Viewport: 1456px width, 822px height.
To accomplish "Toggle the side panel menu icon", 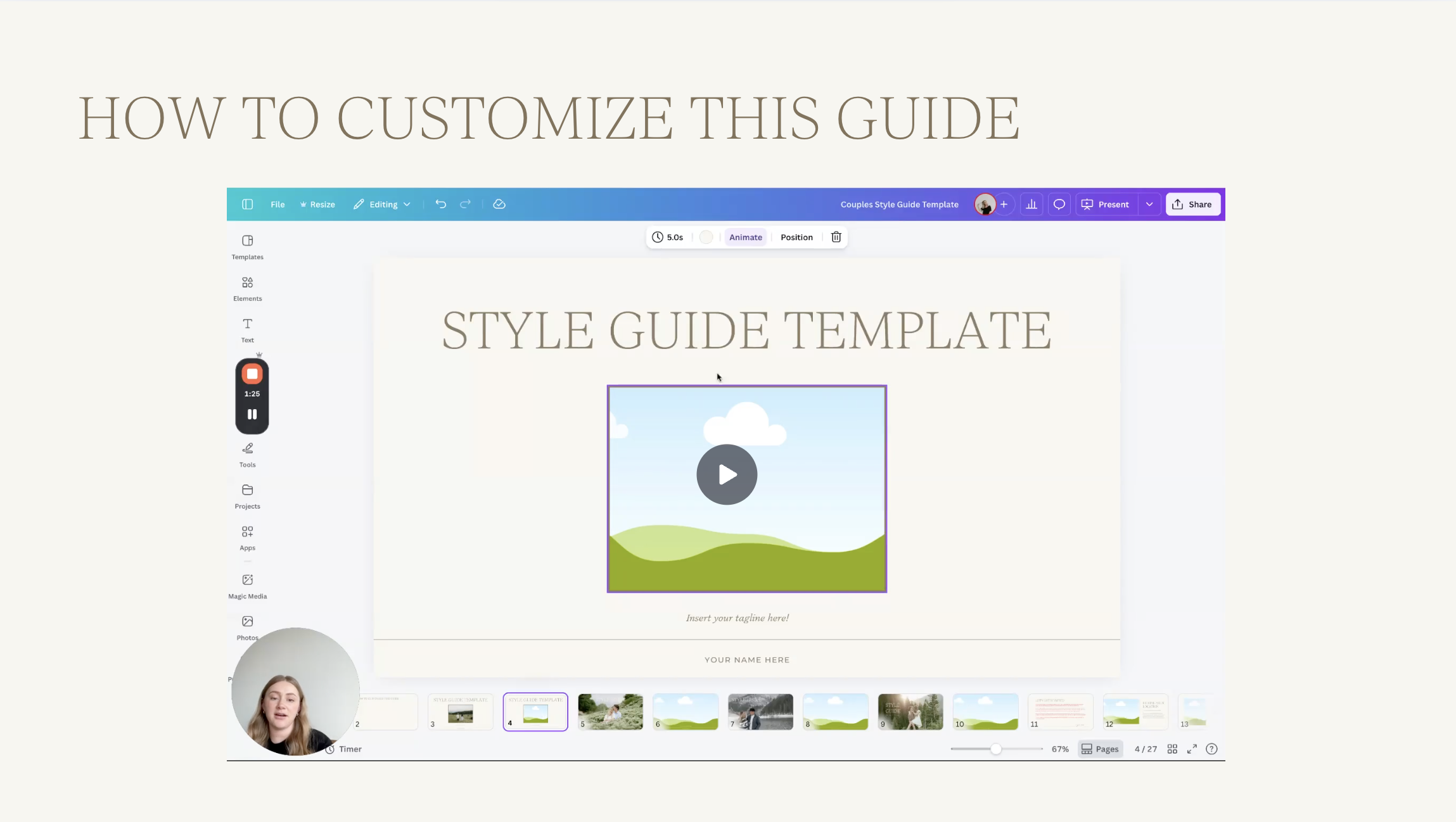I will coord(247,204).
